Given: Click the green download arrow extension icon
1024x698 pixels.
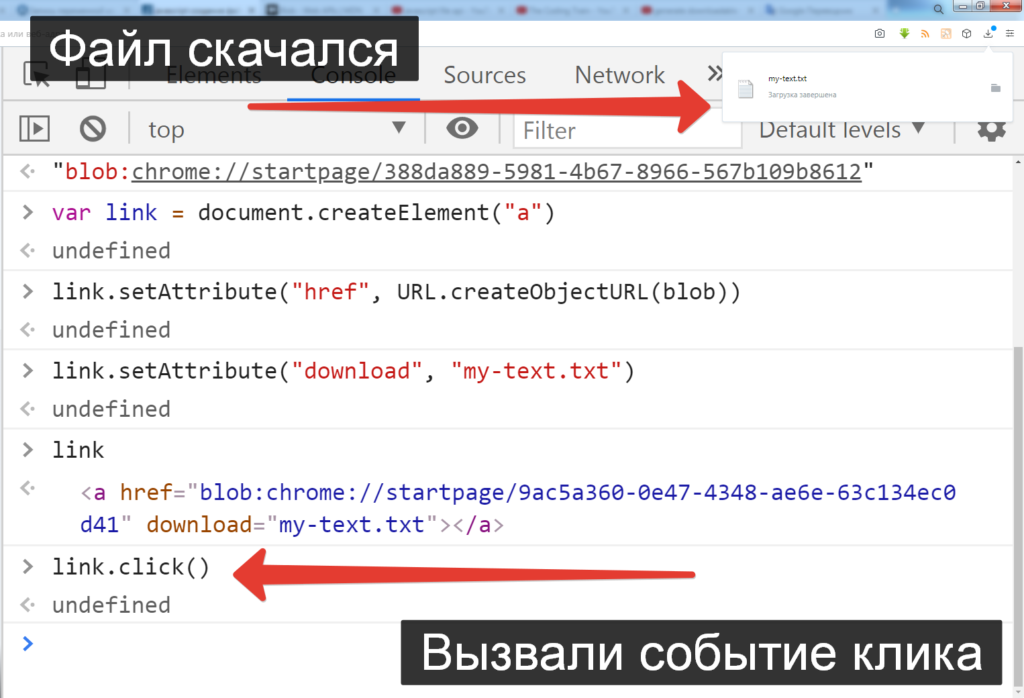Looking at the screenshot, I should coord(904,33).
